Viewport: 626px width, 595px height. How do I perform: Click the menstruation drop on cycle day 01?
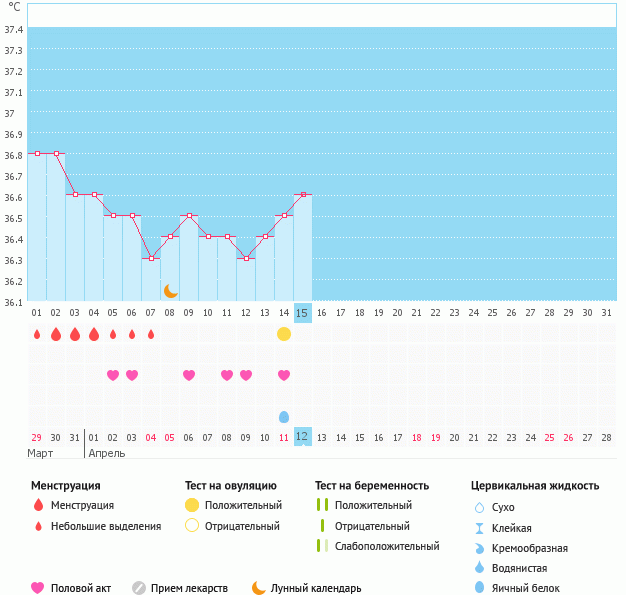[37, 333]
